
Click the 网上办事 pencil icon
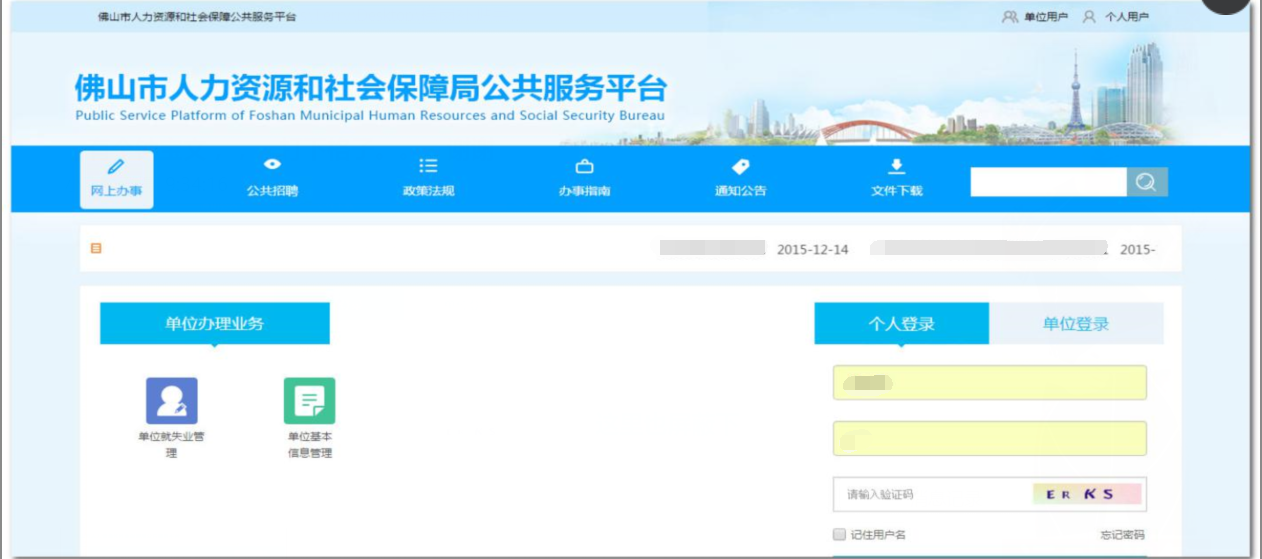point(116,166)
